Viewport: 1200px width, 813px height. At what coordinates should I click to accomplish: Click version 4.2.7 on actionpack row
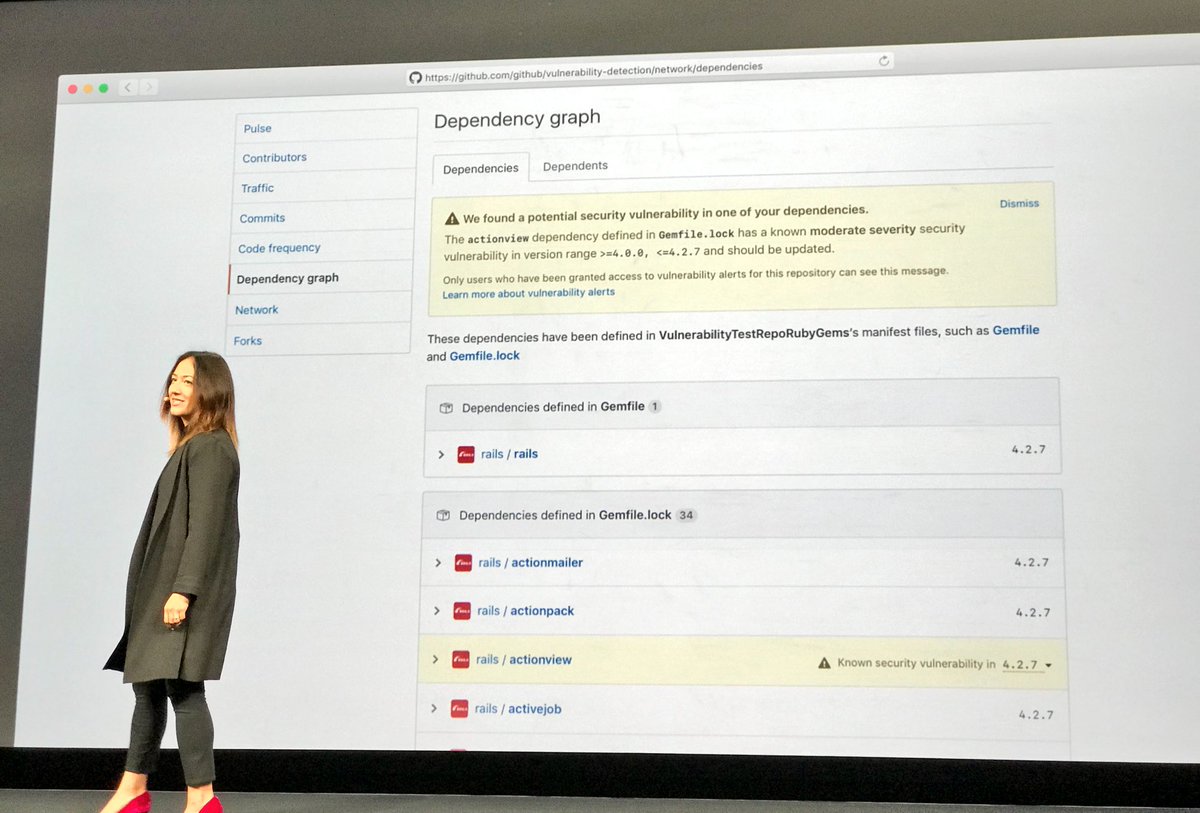tap(1033, 612)
